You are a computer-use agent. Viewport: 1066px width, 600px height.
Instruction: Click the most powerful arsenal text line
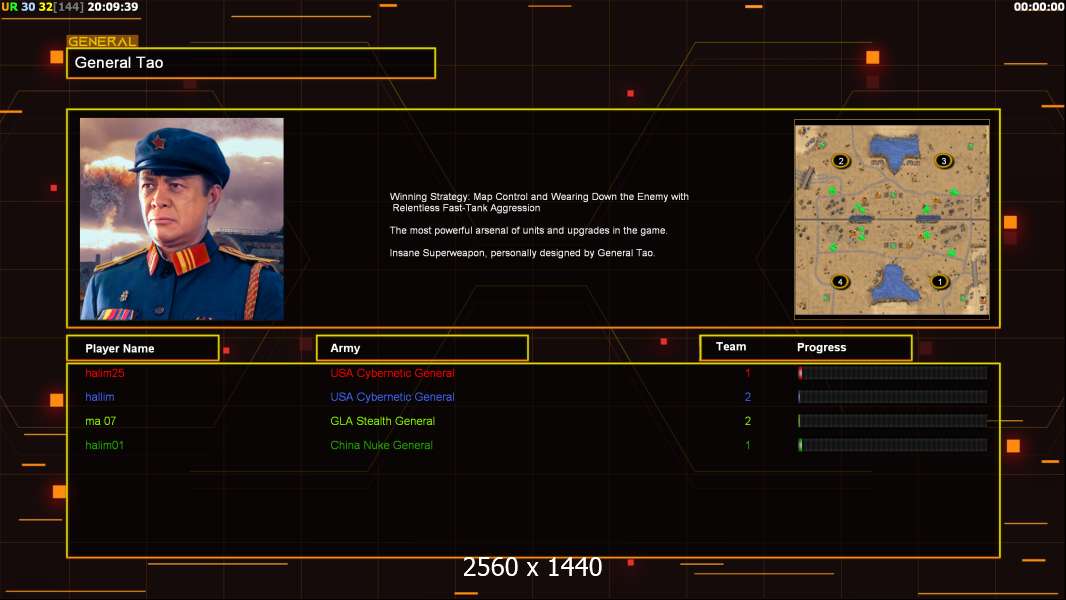(528, 230)
